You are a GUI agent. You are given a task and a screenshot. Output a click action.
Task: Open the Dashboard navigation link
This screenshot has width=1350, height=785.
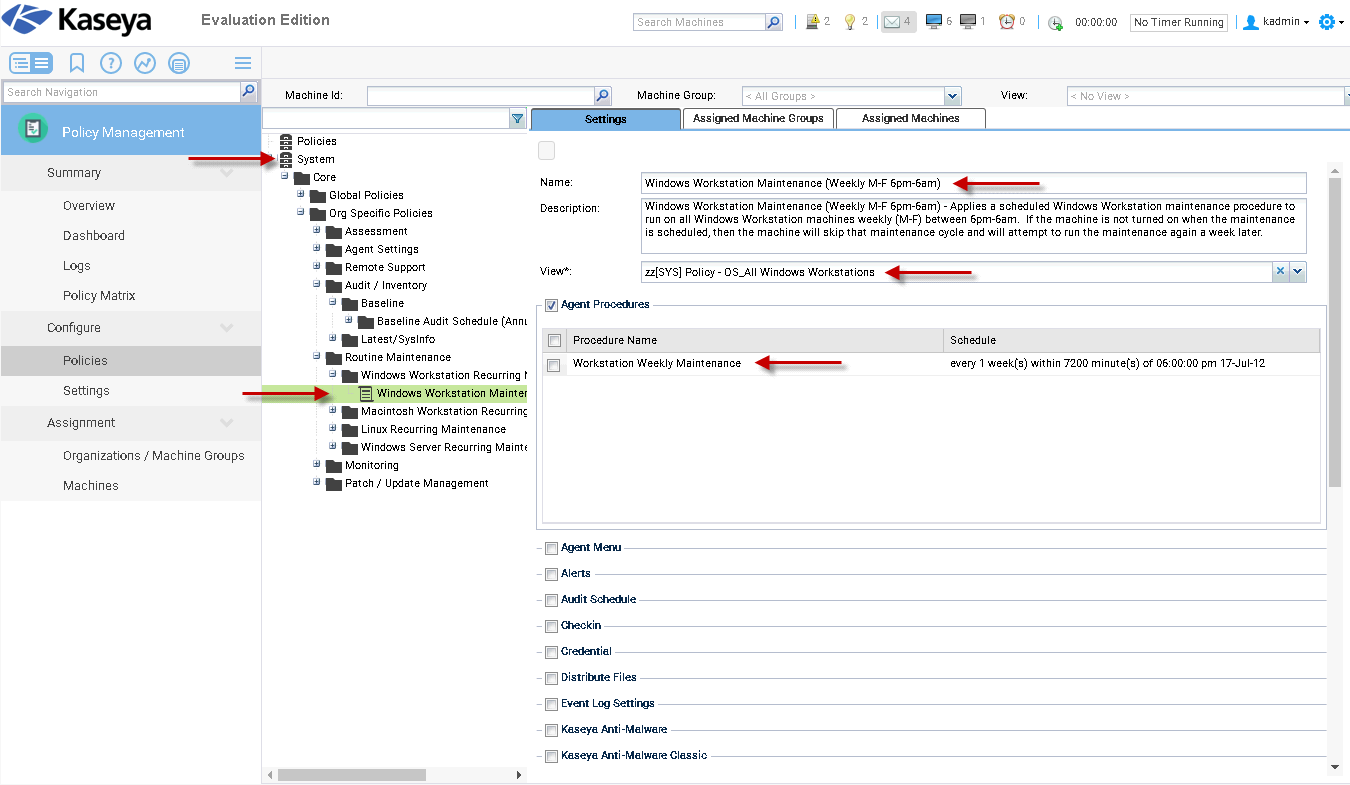pyautogui.click(x=94, y=236)
